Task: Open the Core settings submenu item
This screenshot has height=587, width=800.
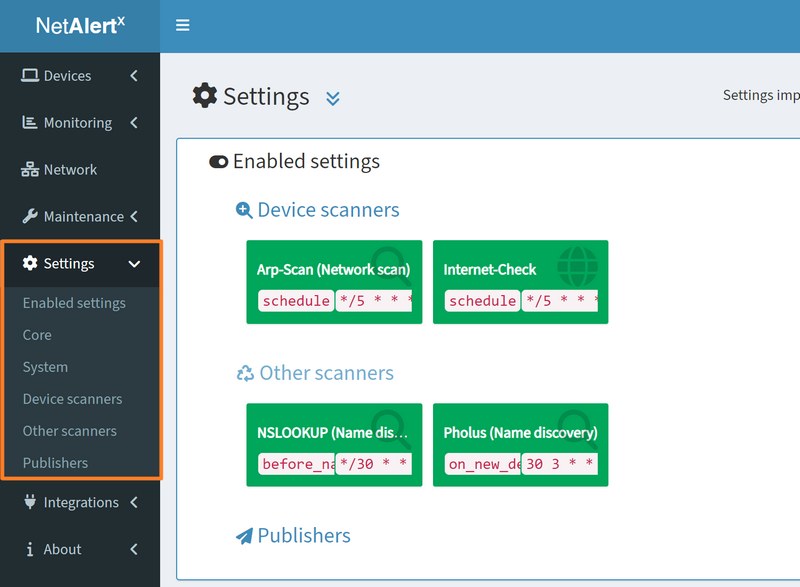Action: click(37, 335)
